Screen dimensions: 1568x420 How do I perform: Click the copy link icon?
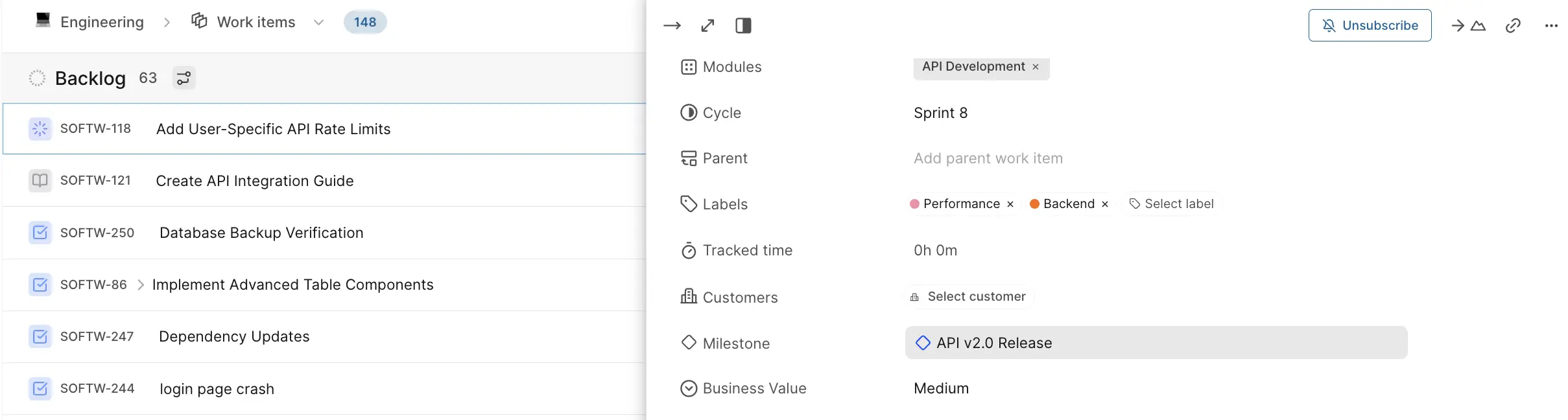click(1512, 26)
